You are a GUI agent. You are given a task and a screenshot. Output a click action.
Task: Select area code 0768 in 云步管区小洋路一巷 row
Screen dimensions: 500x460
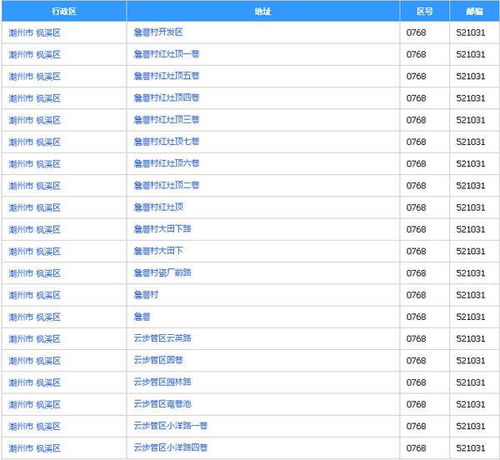(x=416, y=426)
